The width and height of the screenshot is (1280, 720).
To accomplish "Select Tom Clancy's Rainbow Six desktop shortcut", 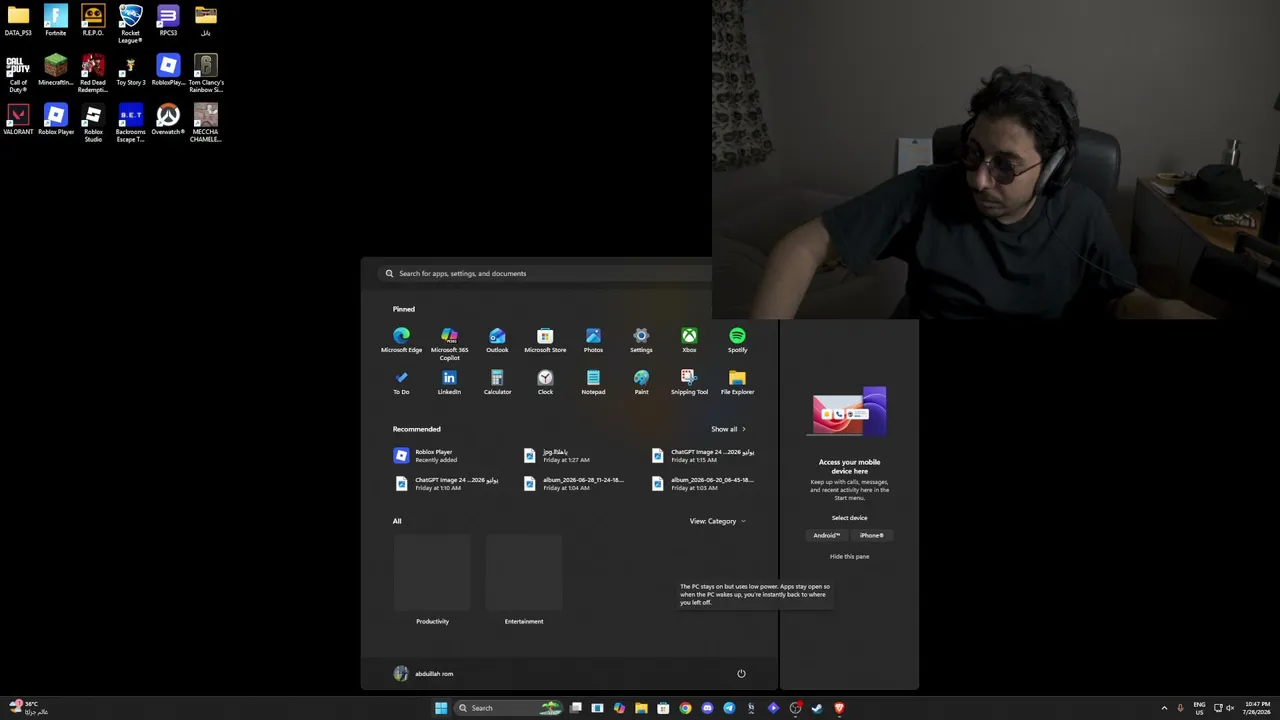I will point(206,74).
